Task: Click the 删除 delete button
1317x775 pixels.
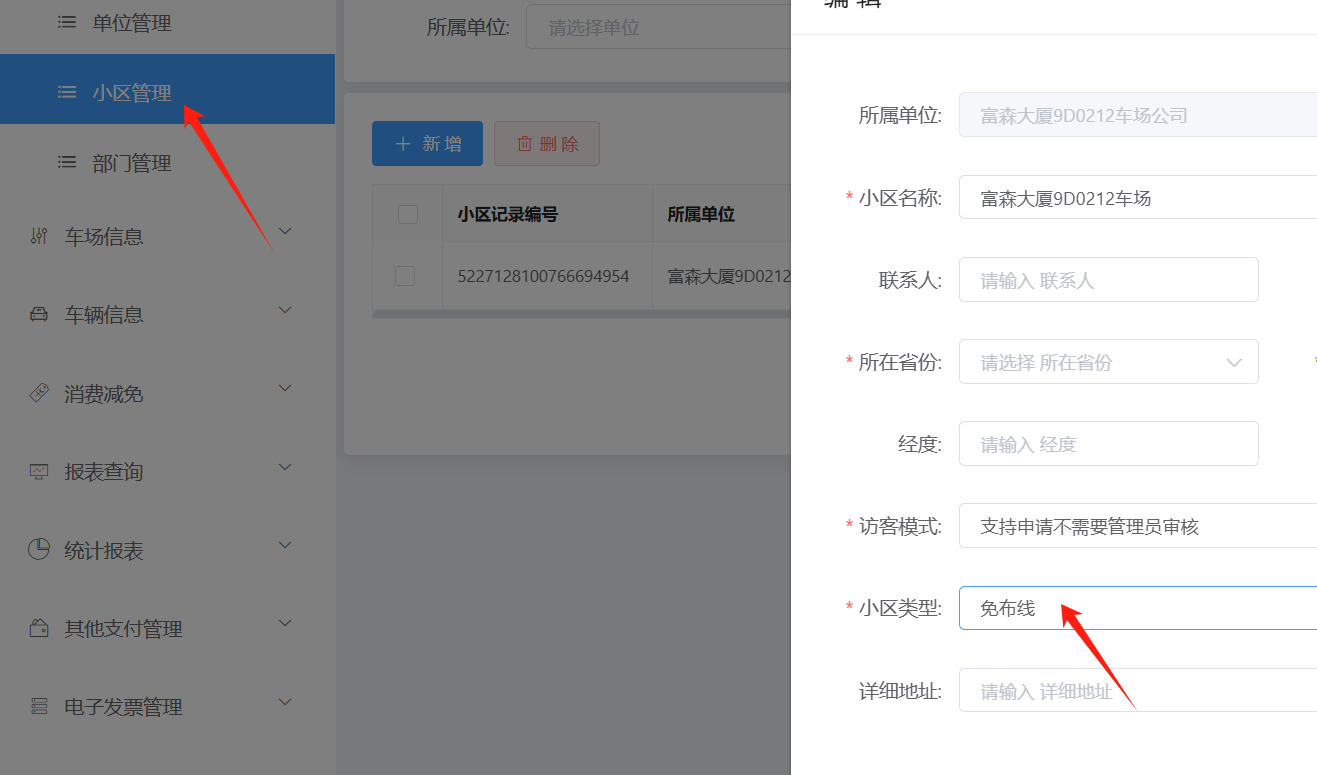Action: coord(547,144)
